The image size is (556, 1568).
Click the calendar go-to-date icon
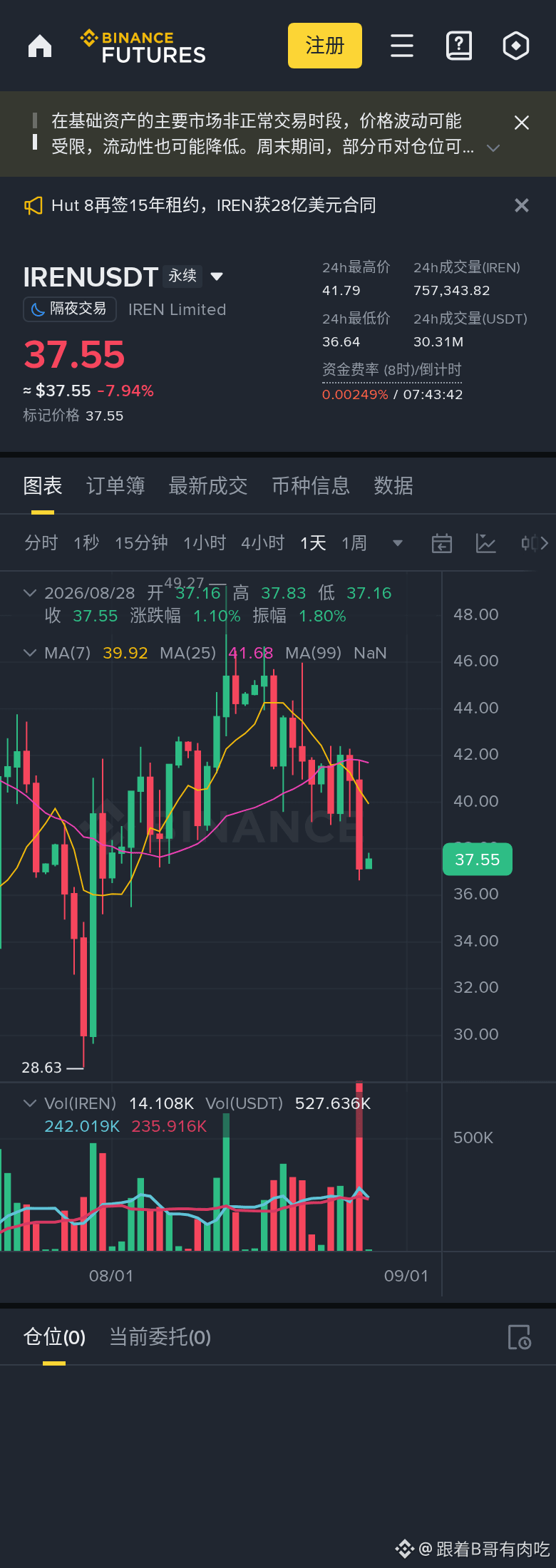[x=442, y=543]
